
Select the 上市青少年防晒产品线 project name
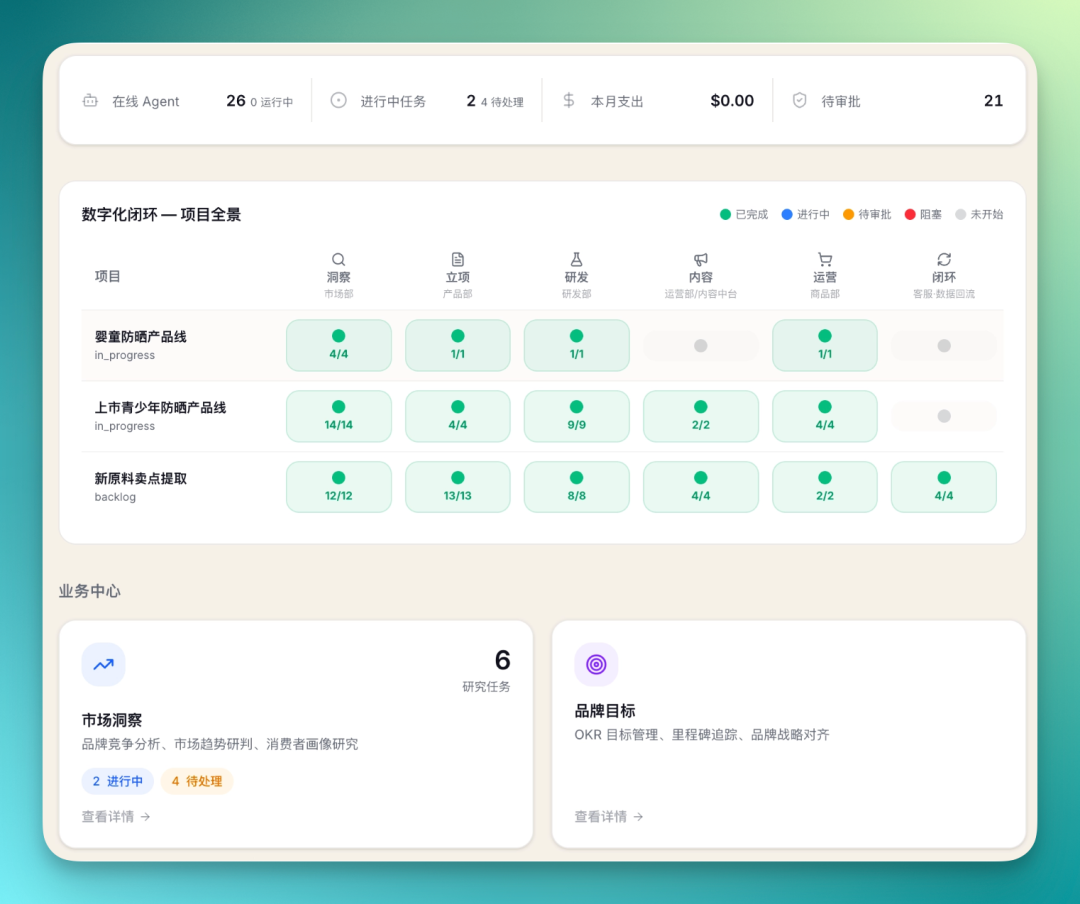(160, 408)
